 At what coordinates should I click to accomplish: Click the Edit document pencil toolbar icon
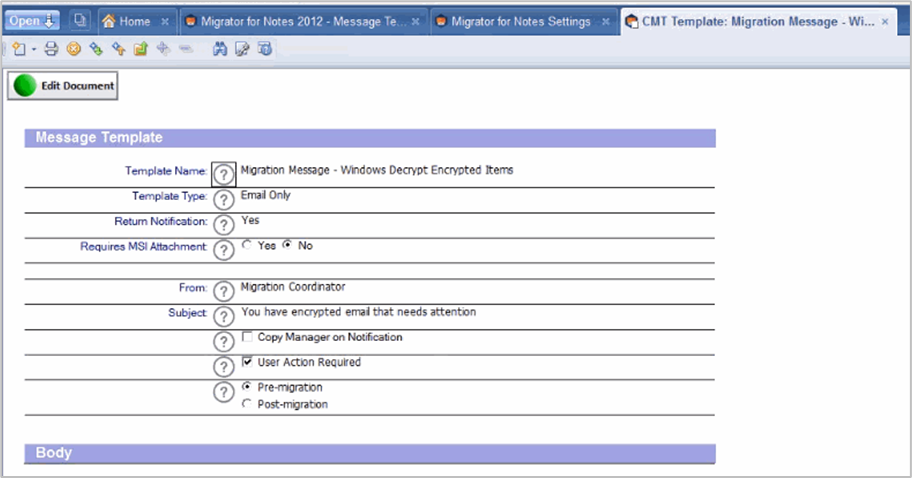coord(242,49)
